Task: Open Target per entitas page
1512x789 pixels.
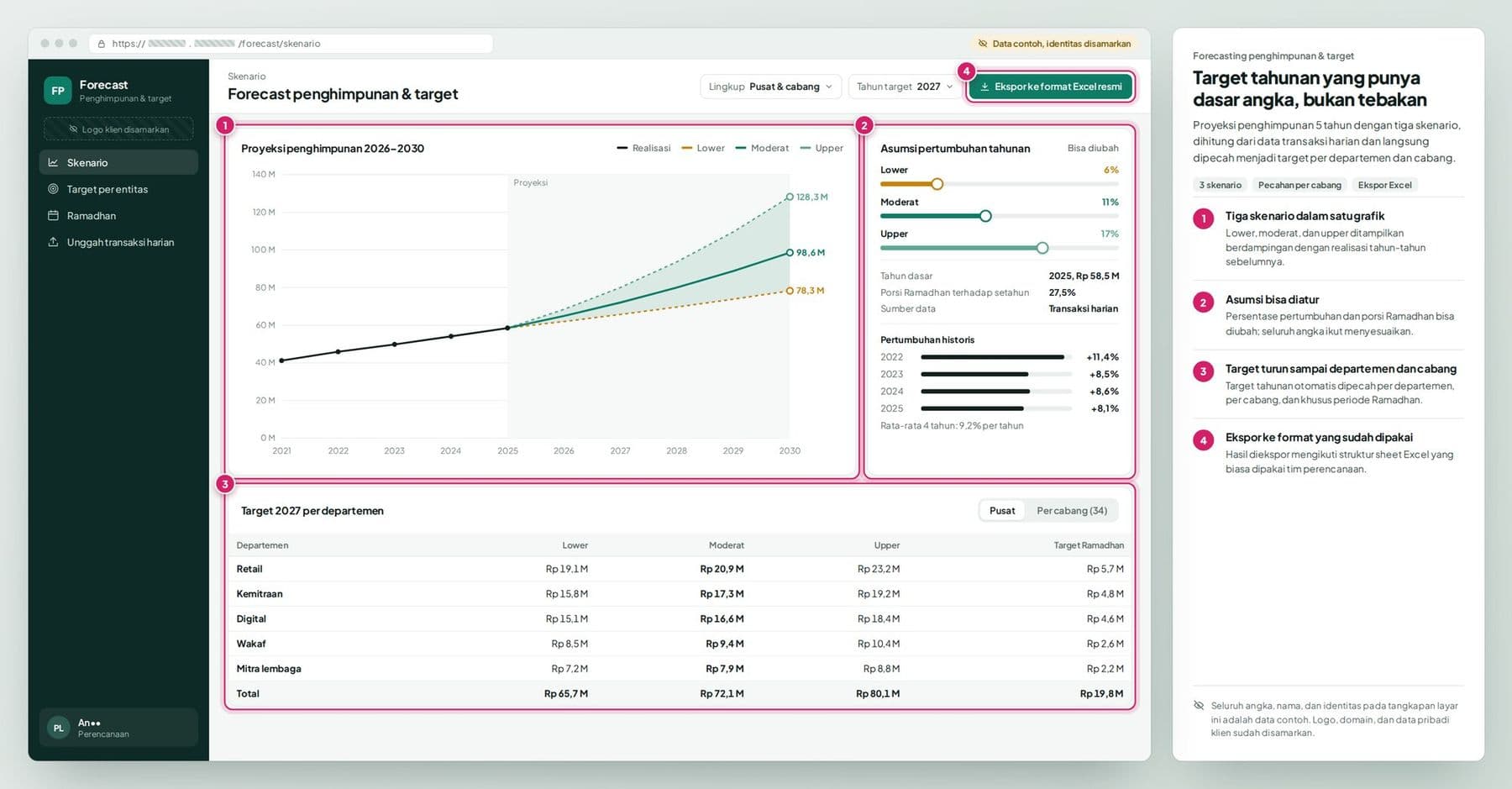Action: (118, 189)
